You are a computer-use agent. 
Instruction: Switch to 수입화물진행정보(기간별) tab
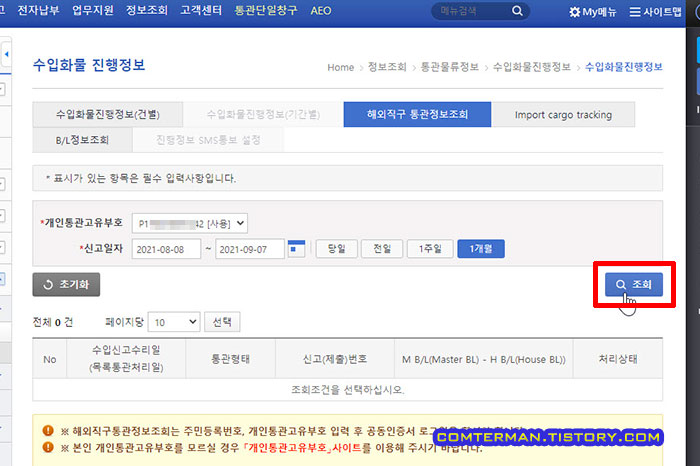point(263,114)
